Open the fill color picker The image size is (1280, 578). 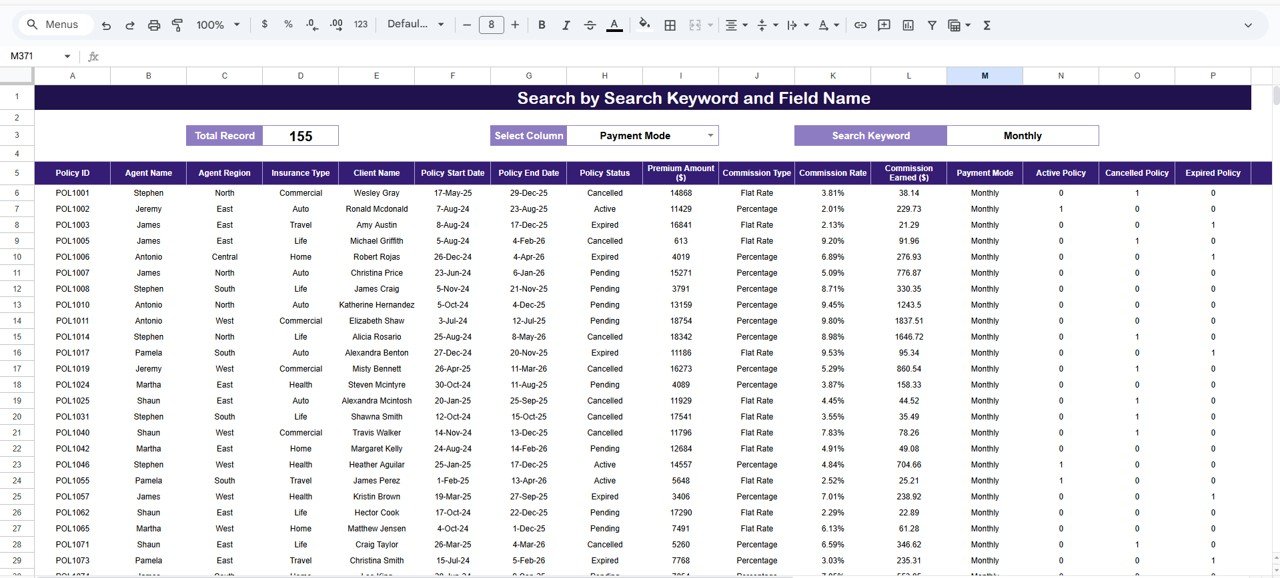[x=645, y=24]
